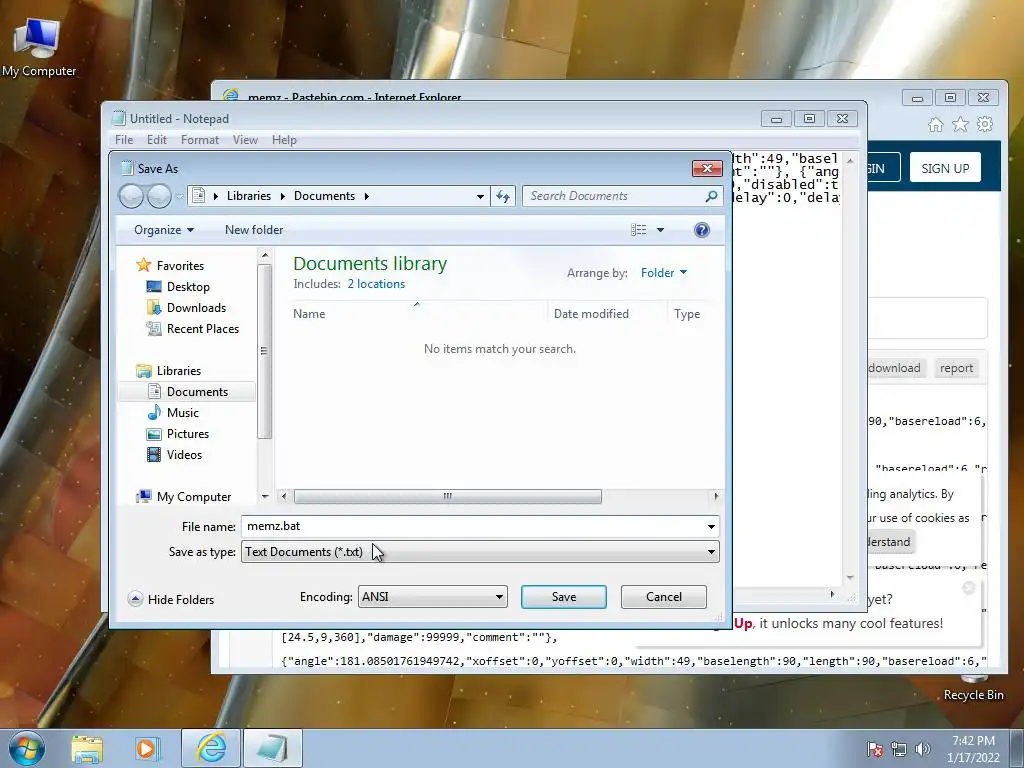Click Cancel button in Save As dialog
The image size is (1024, 768).
click(x=664, y=597)
